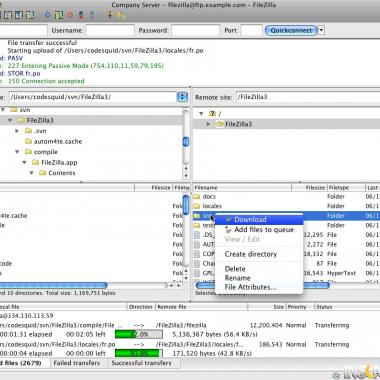Sort remote list by Filesize column
The height and width of the screenshot is (380, 380).
point(309,188)
